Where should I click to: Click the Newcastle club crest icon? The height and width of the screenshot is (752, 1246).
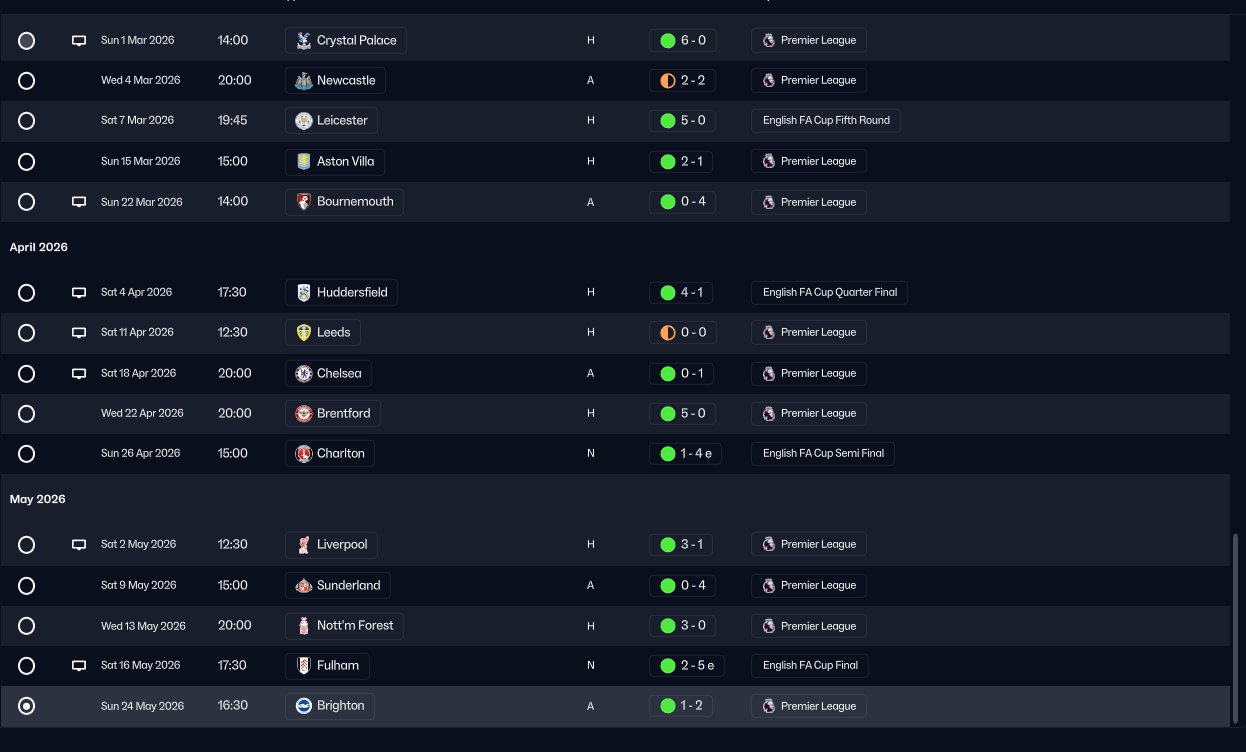pos(304,81)
